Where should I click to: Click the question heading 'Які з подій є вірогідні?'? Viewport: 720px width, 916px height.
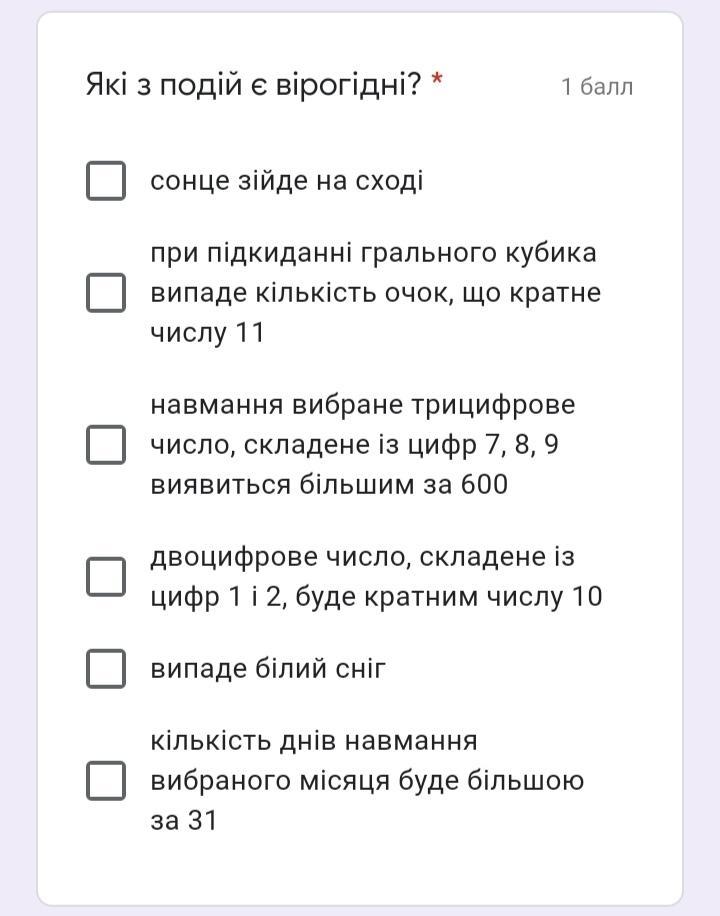253,85
